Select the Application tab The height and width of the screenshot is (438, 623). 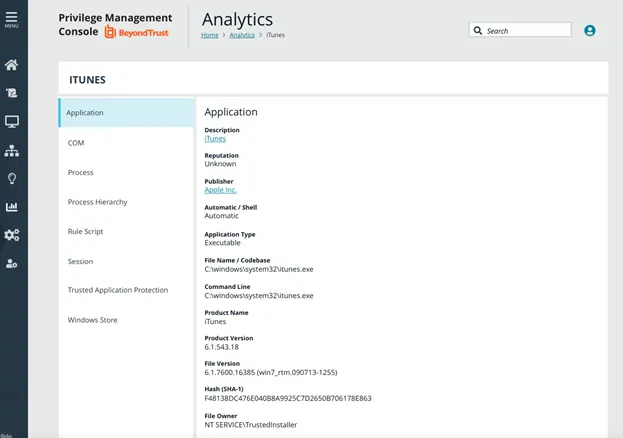(126, 113)
